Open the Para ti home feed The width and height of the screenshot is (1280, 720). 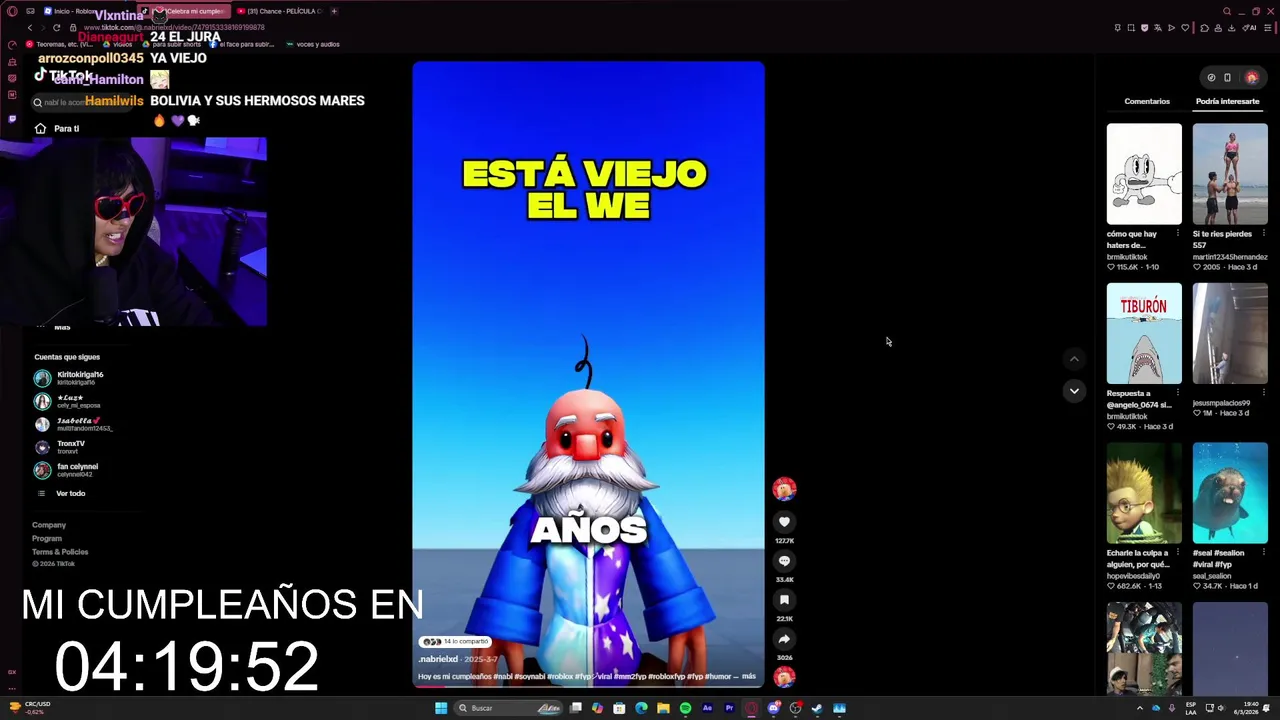tap(58, 128)
